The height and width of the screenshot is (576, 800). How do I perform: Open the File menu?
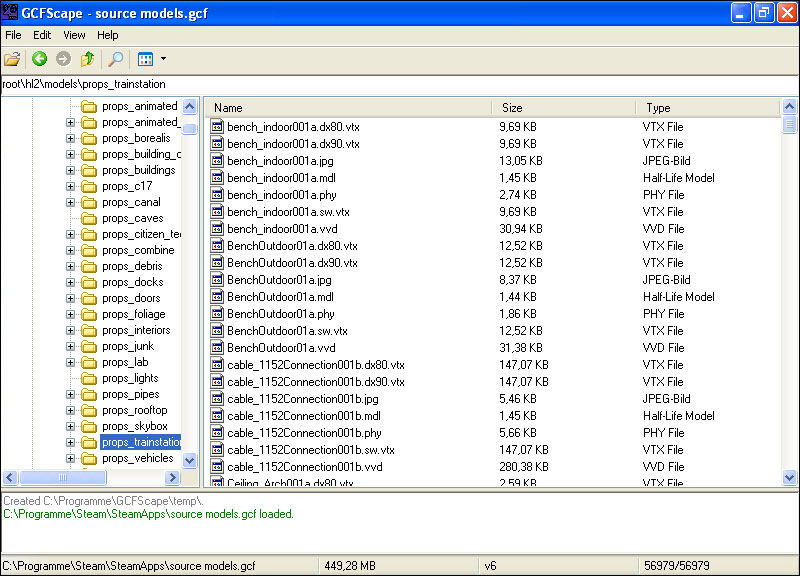pos(13,35)
